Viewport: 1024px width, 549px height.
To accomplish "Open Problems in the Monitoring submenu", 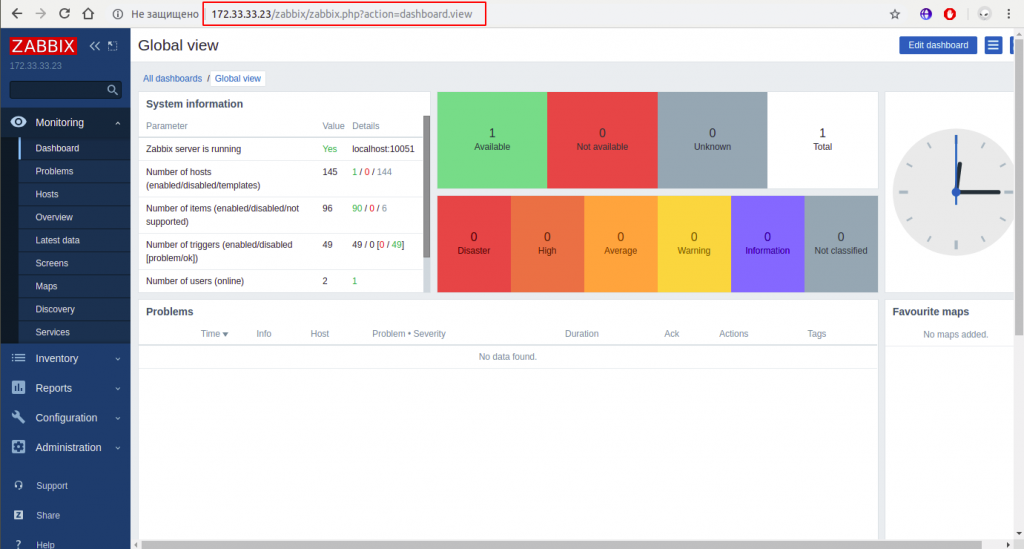I will [x=54, y=171].
